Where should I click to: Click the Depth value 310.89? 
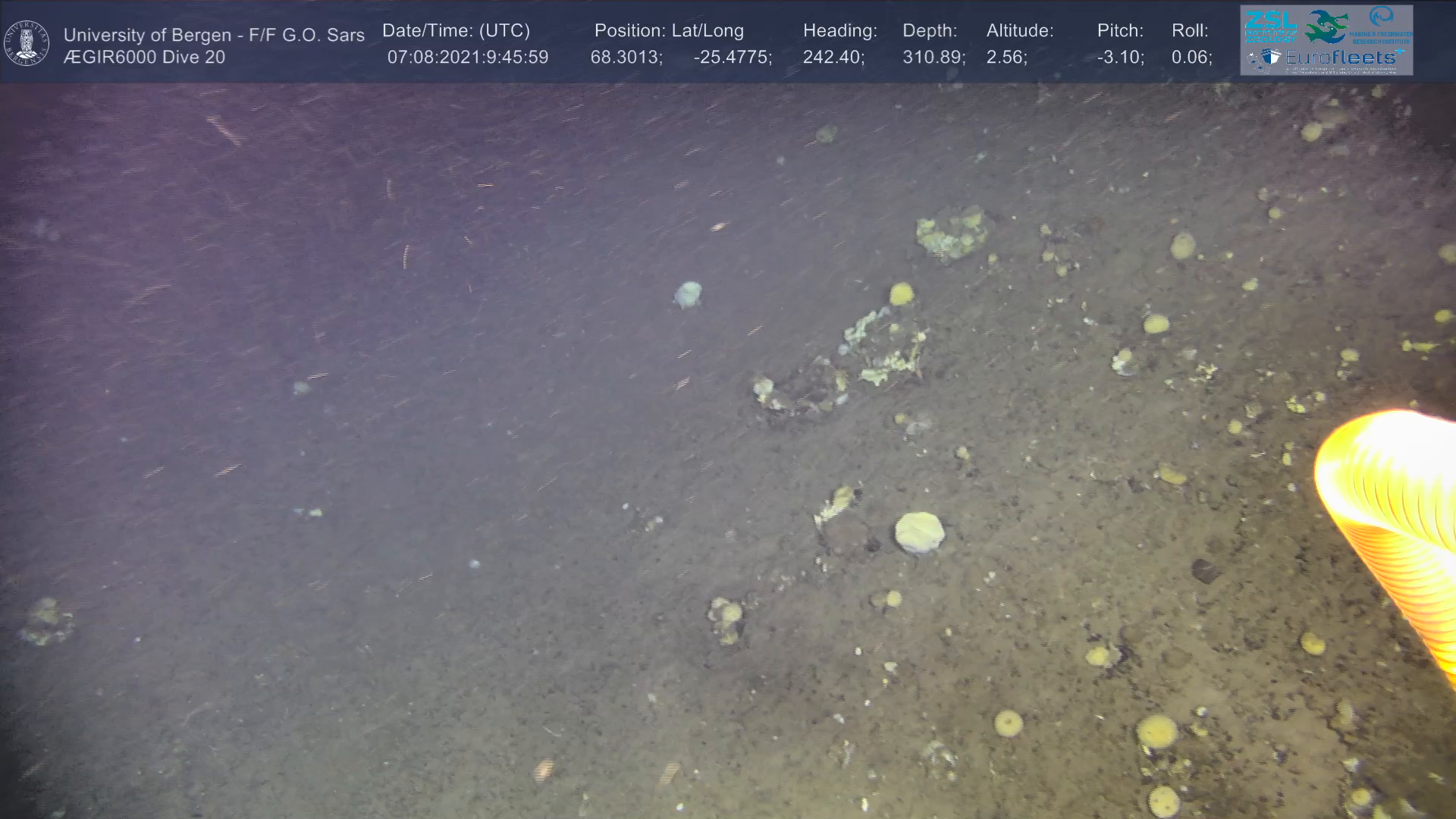click(x=933, y=58)
